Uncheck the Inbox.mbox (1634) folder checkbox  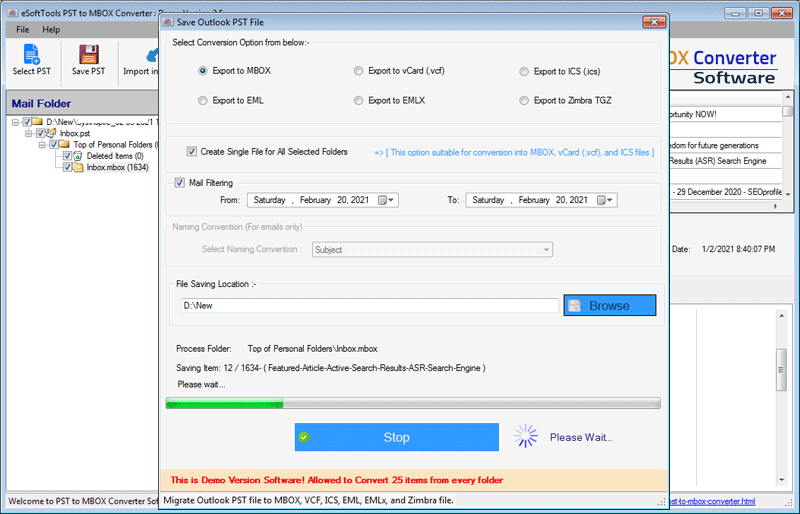pyautogui.click(x=67, y=167)
